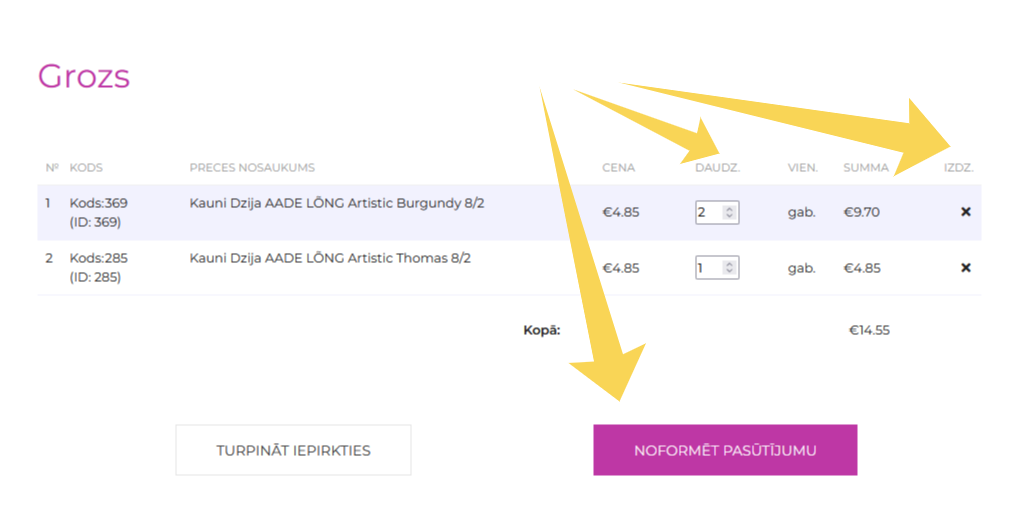Click the DAUDZ. column header
Image resolution: width=1012 pixels, height=518 pixels.
[x=717, y=167]
